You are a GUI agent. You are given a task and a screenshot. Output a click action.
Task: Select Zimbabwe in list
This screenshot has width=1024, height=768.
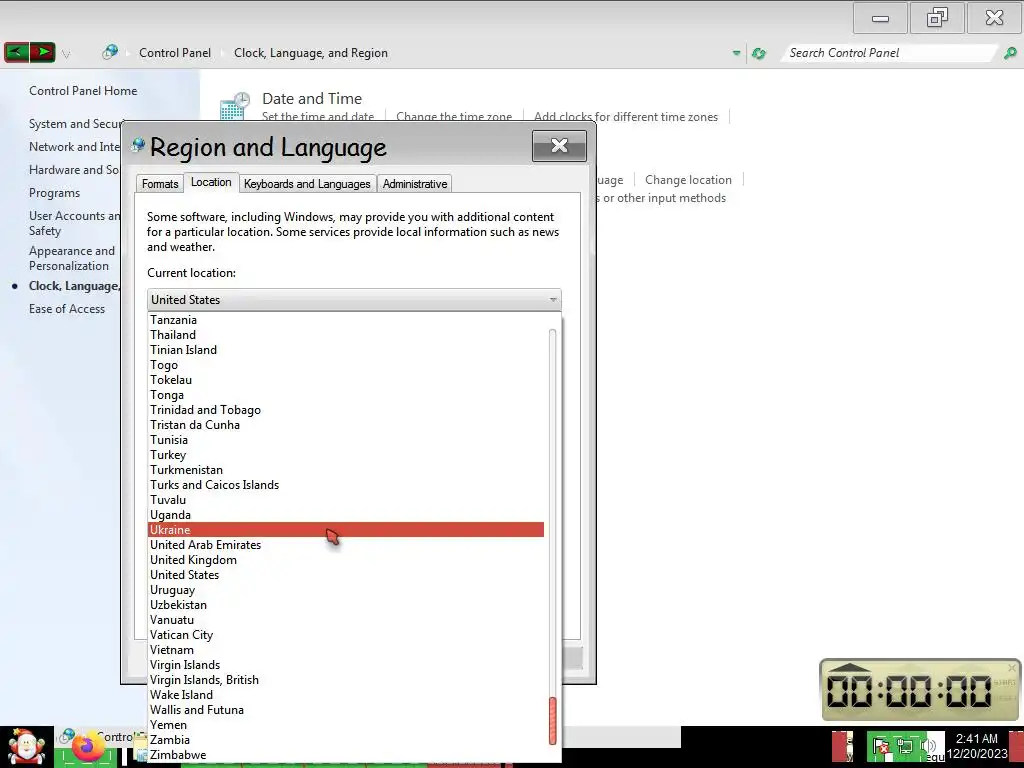point(346,755)
